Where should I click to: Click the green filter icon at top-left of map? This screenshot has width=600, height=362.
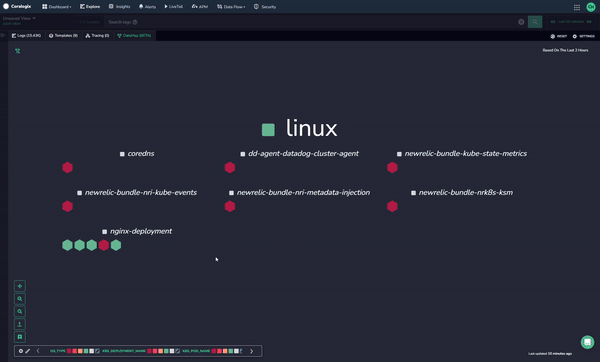(18, 51)
